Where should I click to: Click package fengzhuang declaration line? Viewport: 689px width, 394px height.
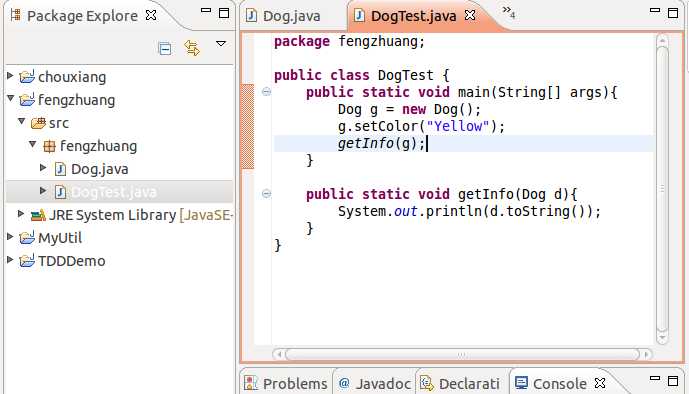click(349, 42)
